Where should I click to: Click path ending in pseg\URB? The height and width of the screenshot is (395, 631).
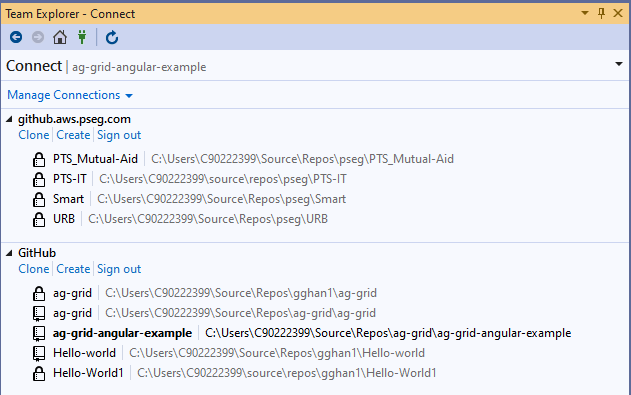pyautogui.click(x=208, y=219)
